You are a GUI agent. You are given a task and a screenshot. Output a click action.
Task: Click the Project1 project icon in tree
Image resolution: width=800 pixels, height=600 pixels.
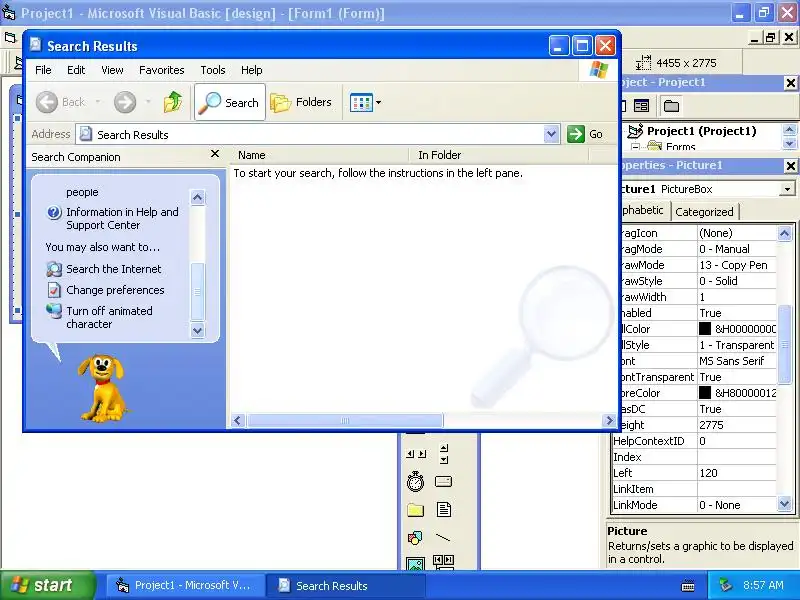(635, 131)
